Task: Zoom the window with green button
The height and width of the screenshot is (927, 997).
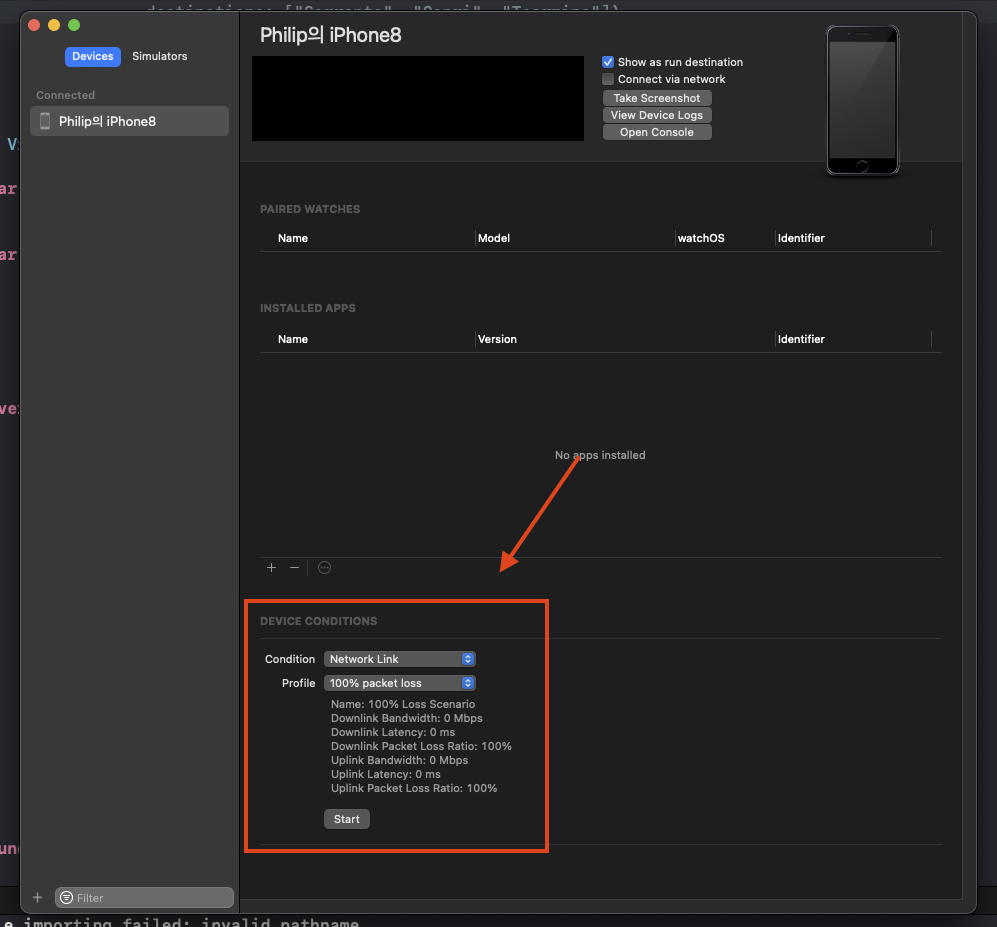Action: tap(74, 25)
